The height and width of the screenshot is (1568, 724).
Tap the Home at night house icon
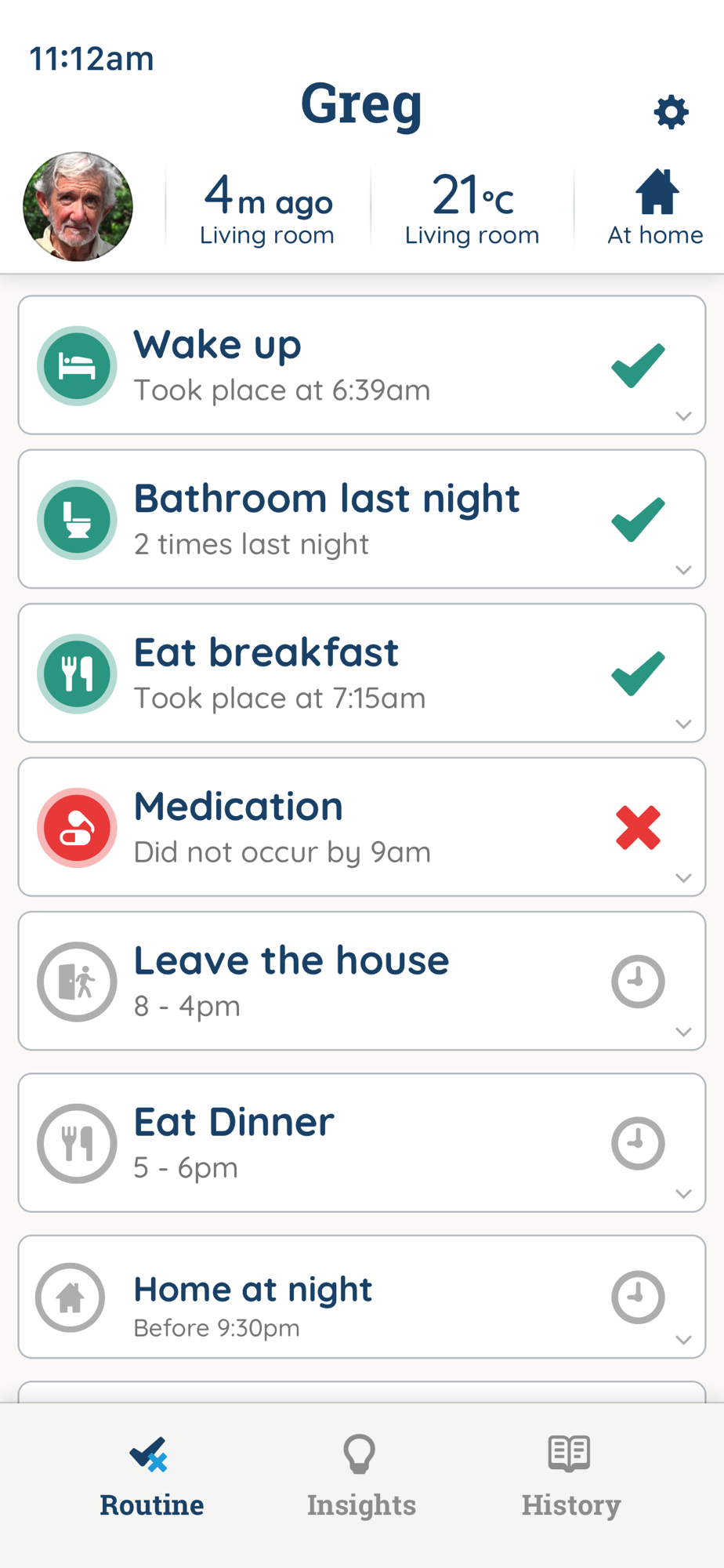(x=71, y=1297)
